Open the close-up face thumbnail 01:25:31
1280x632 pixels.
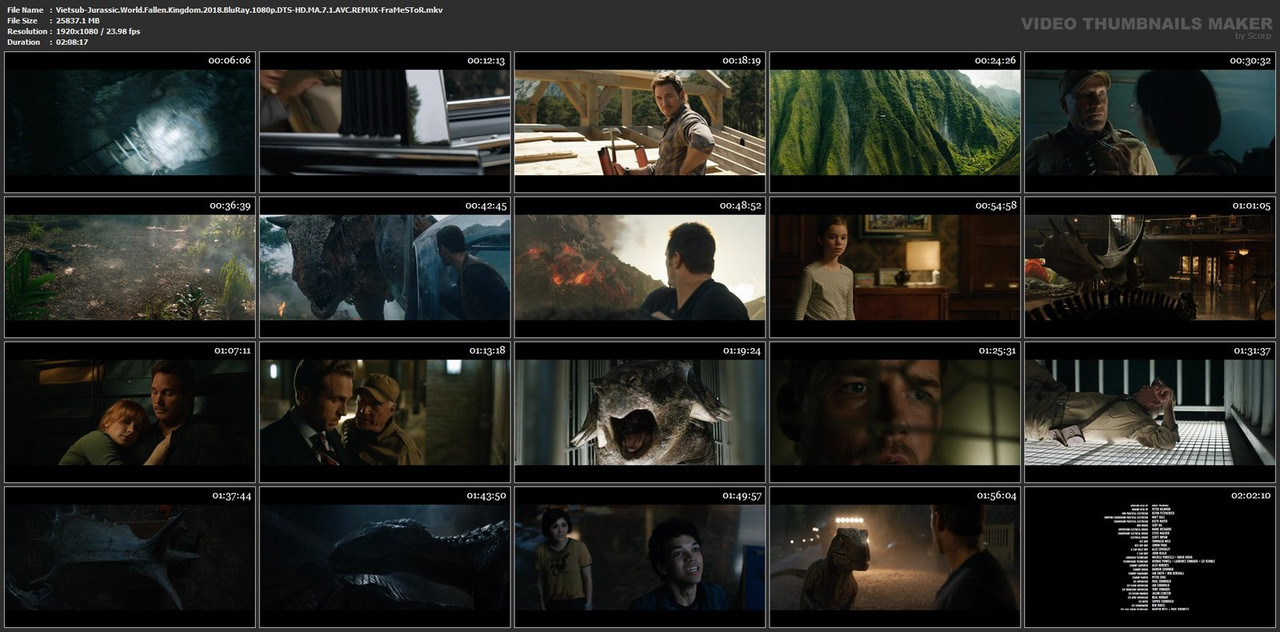point(895,412)
